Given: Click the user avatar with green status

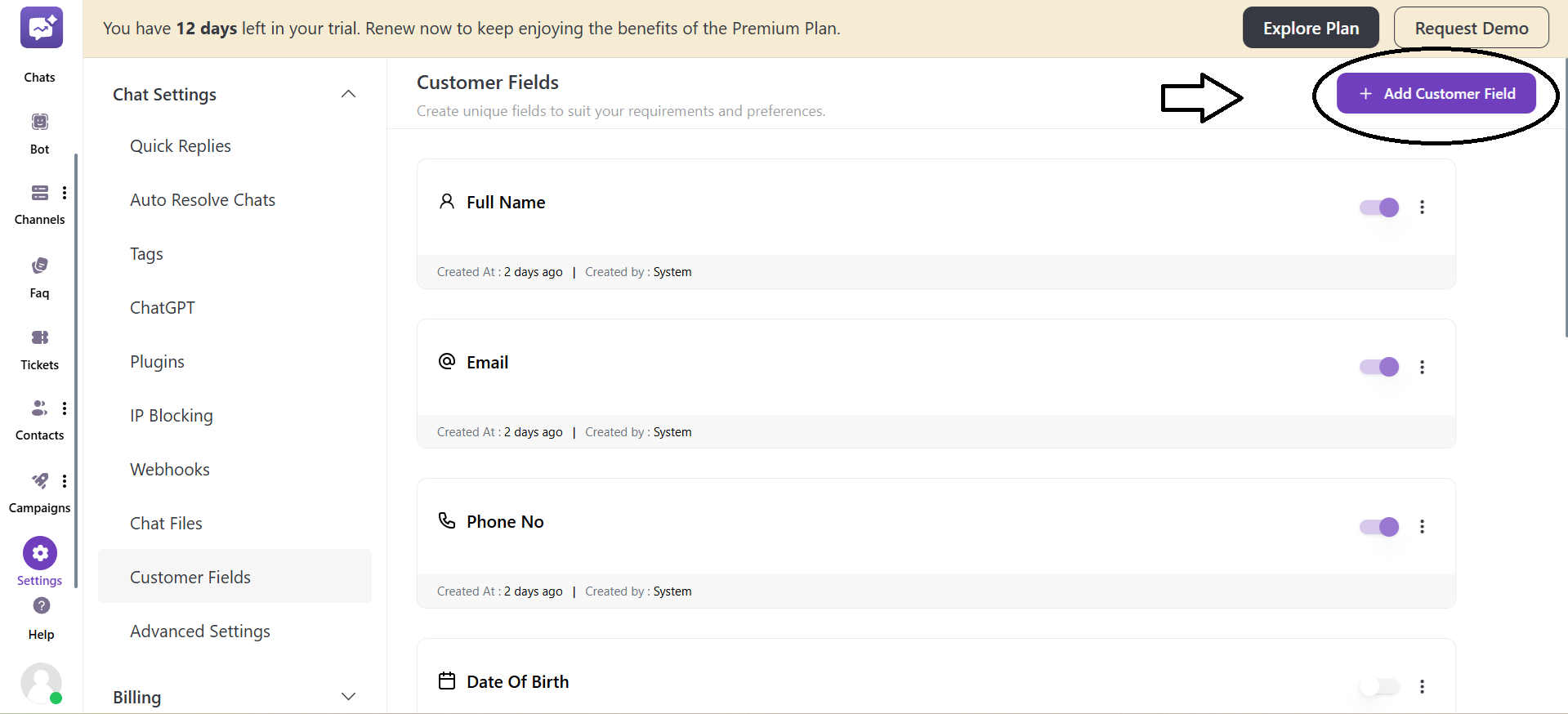Looking at the screenshot, I should [41, 684].
